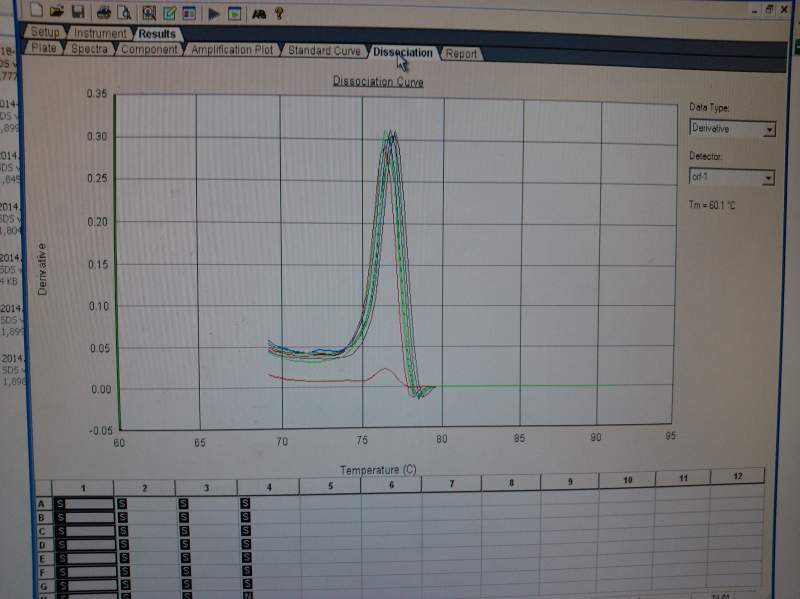Open the Standard Curve tab
The image size is (800, 599).
pos(324,51)
